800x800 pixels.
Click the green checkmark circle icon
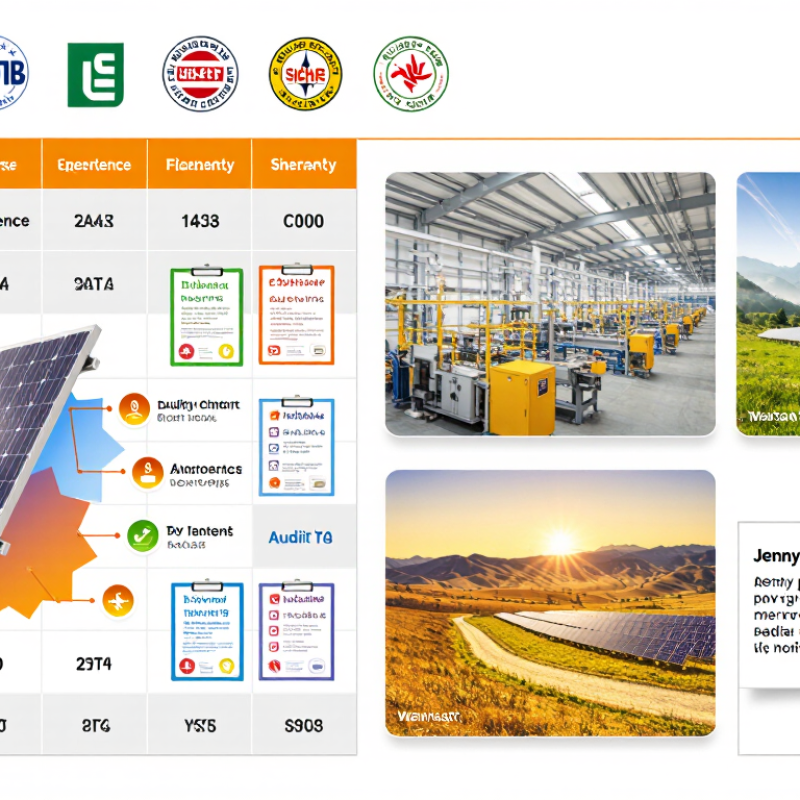tap(142, 536)
